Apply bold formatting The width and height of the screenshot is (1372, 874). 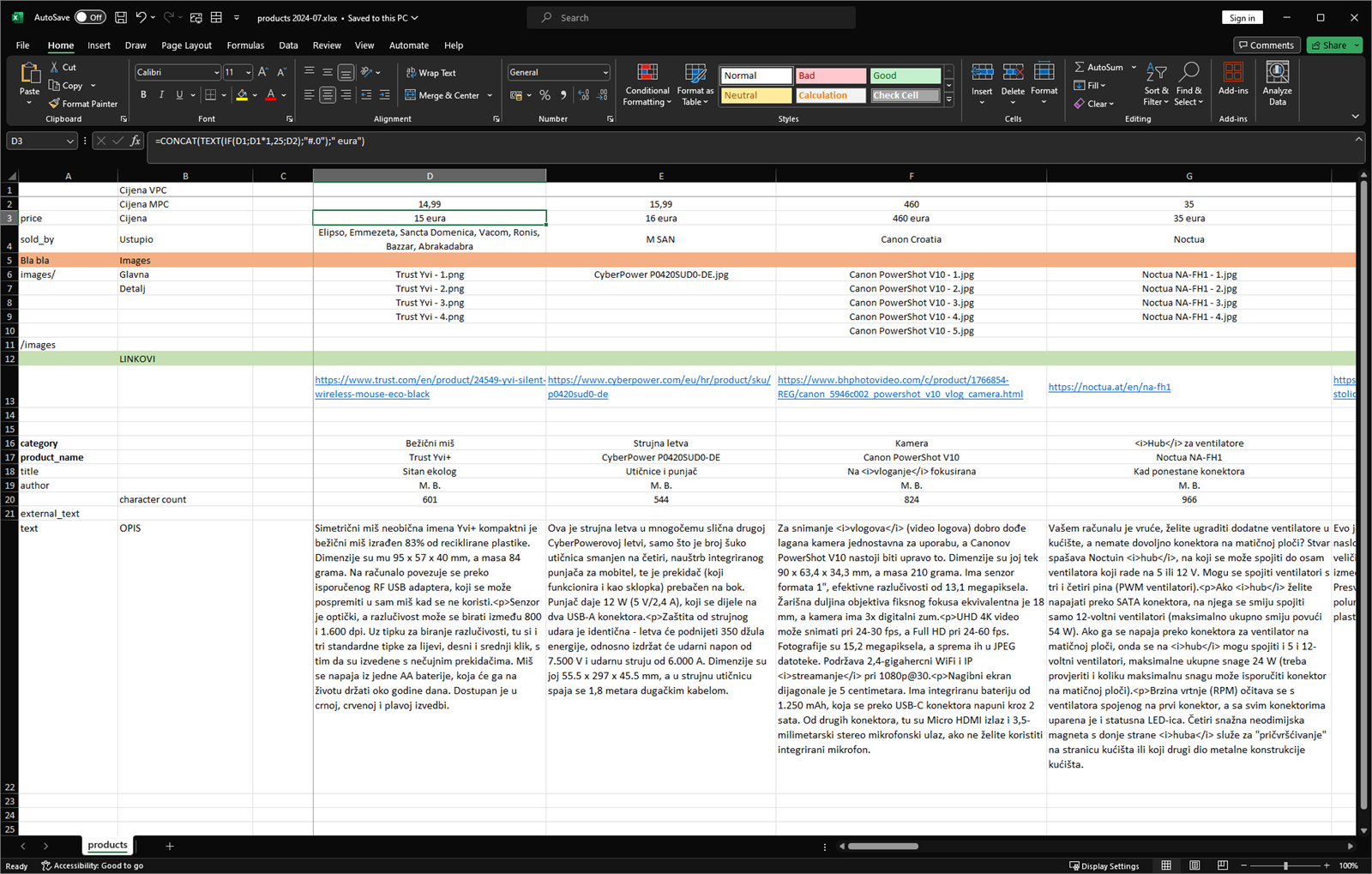click(143, 95)
